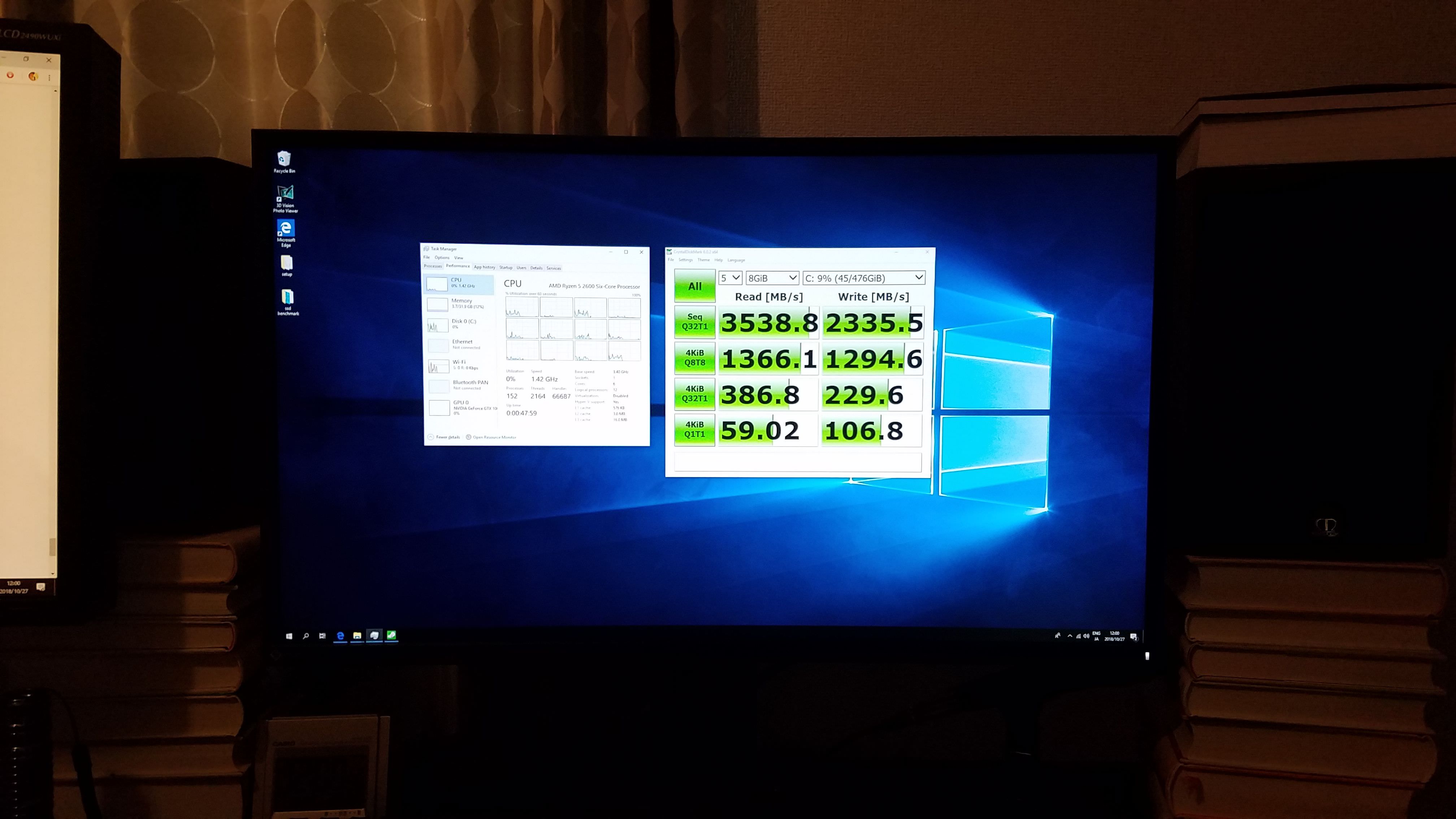Show hidden system tray icons chevron
Screen dimensions: 1456x819
click(x=1070, y=636)
